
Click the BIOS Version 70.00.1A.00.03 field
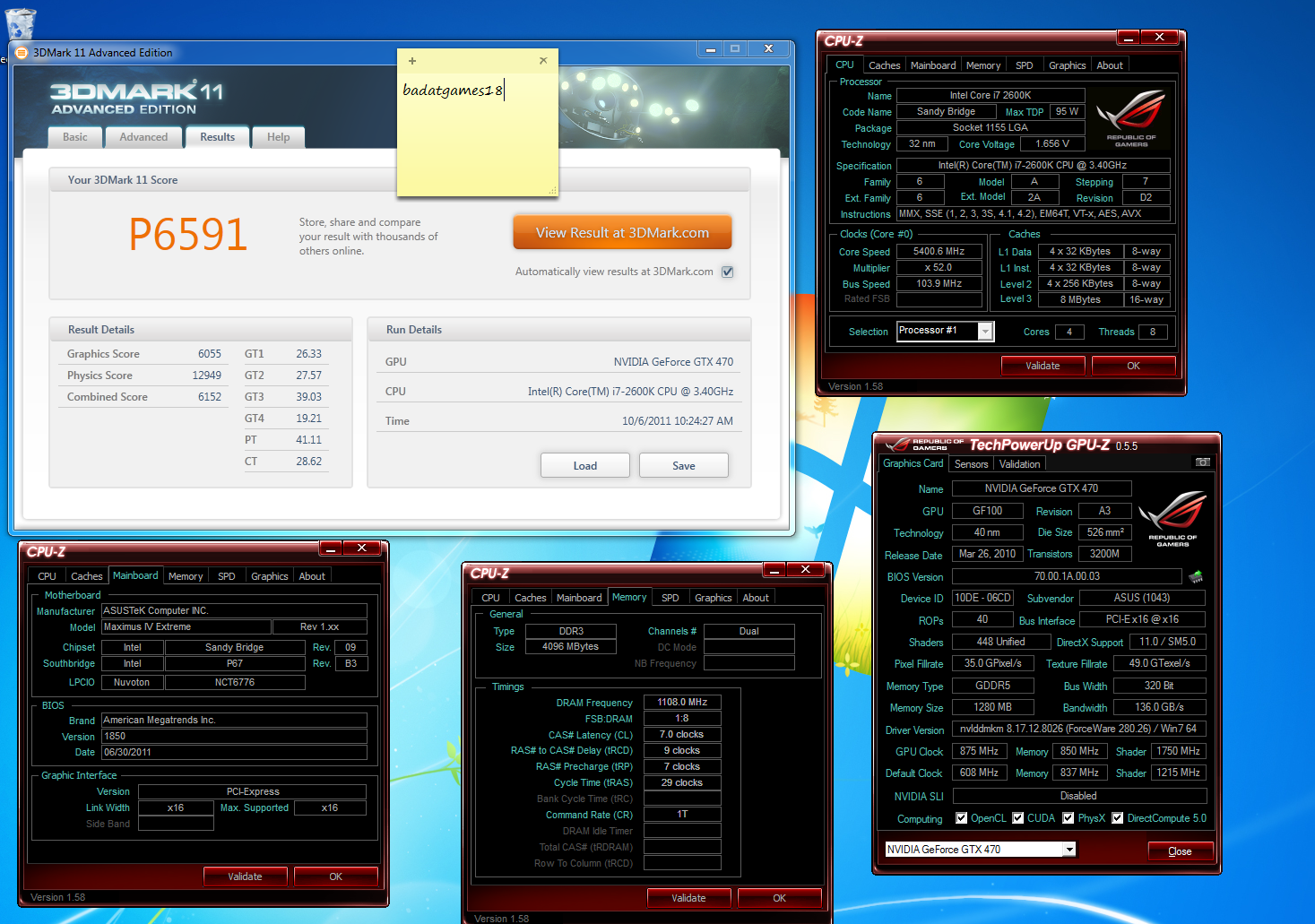coord(1067,576)
